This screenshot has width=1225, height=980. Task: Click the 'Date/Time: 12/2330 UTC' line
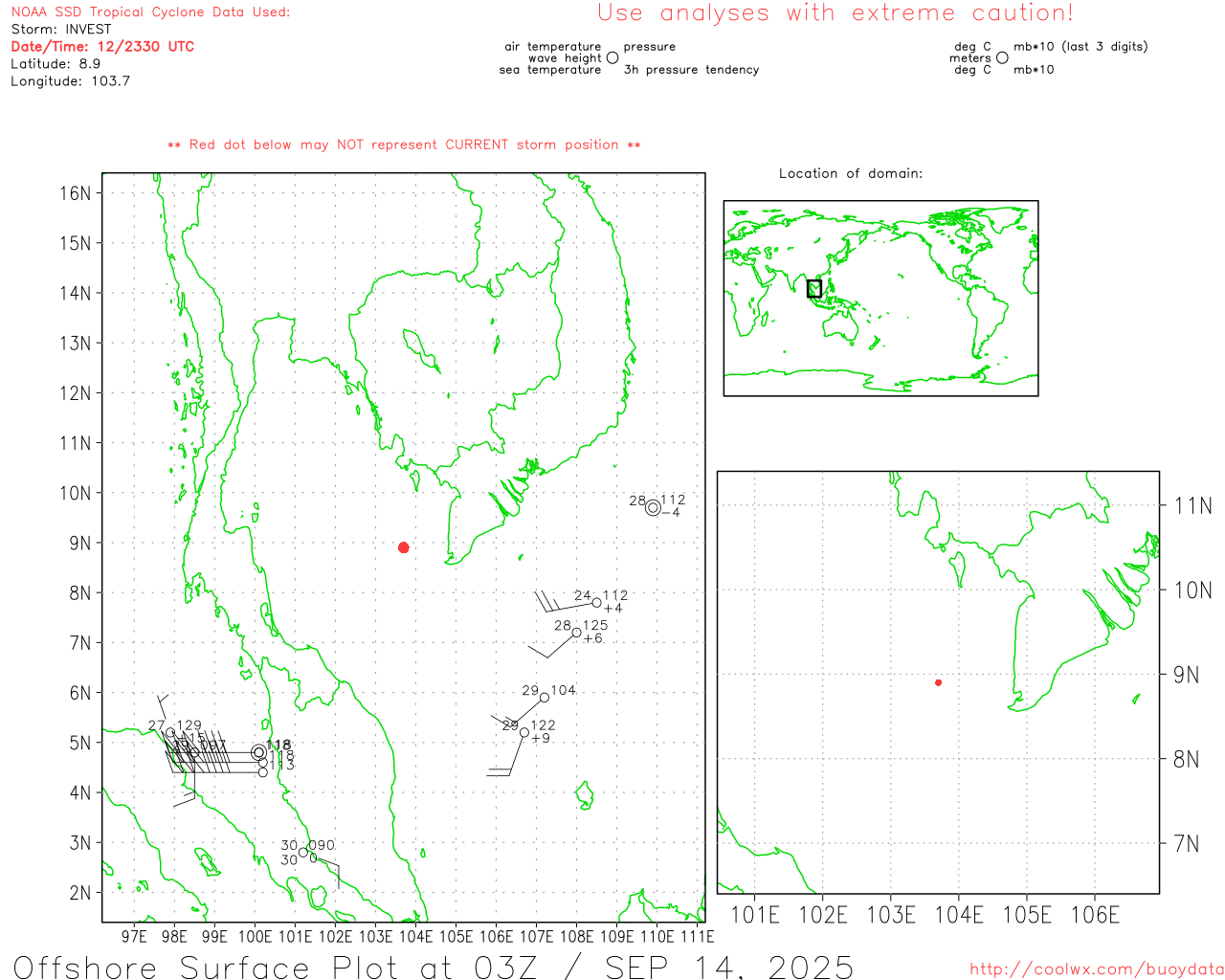[x=102, y=47]
